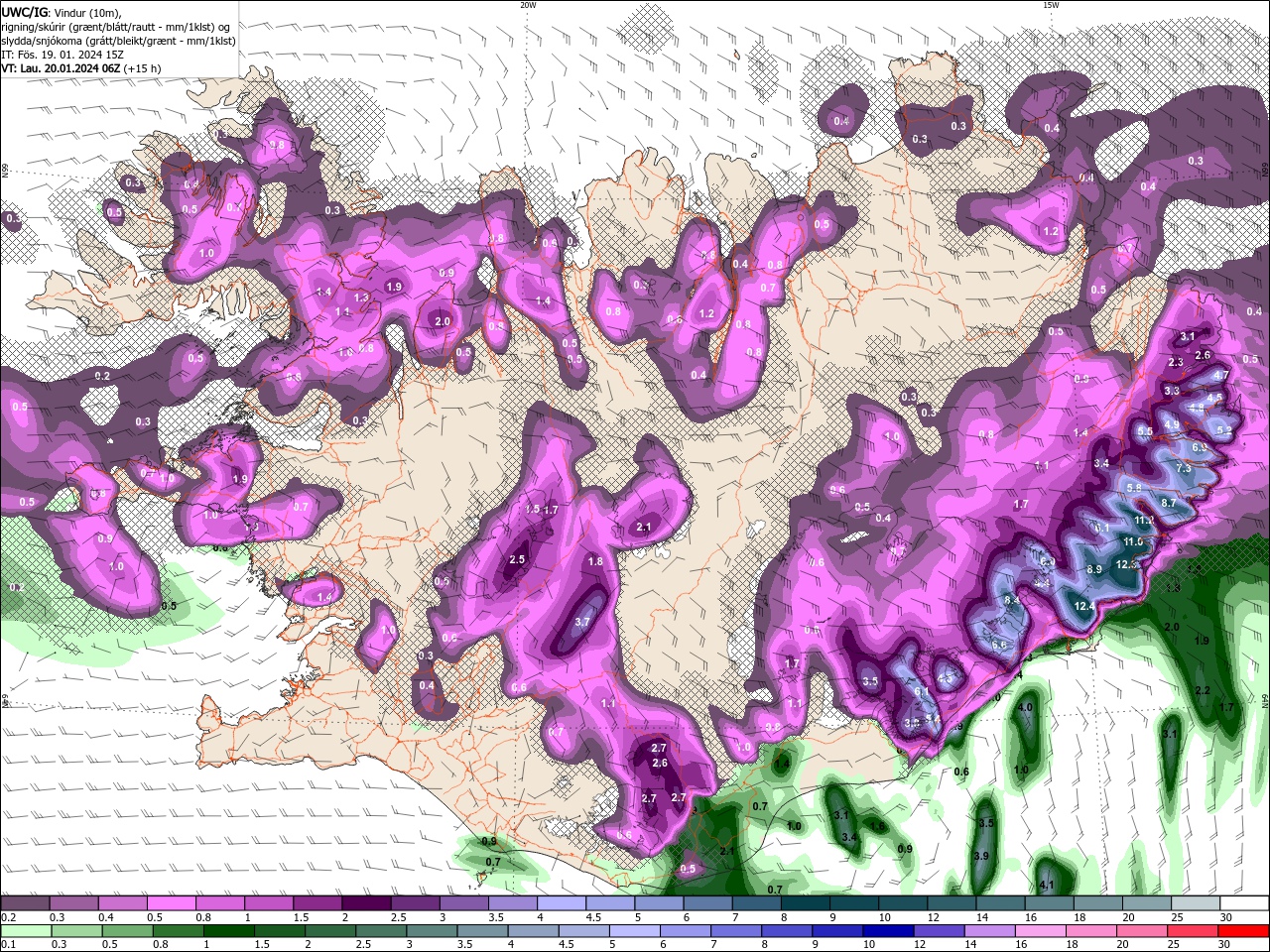1270x952 pixels.
Task: Click the '20W' longitude label at top
Action: click(528, 5)
